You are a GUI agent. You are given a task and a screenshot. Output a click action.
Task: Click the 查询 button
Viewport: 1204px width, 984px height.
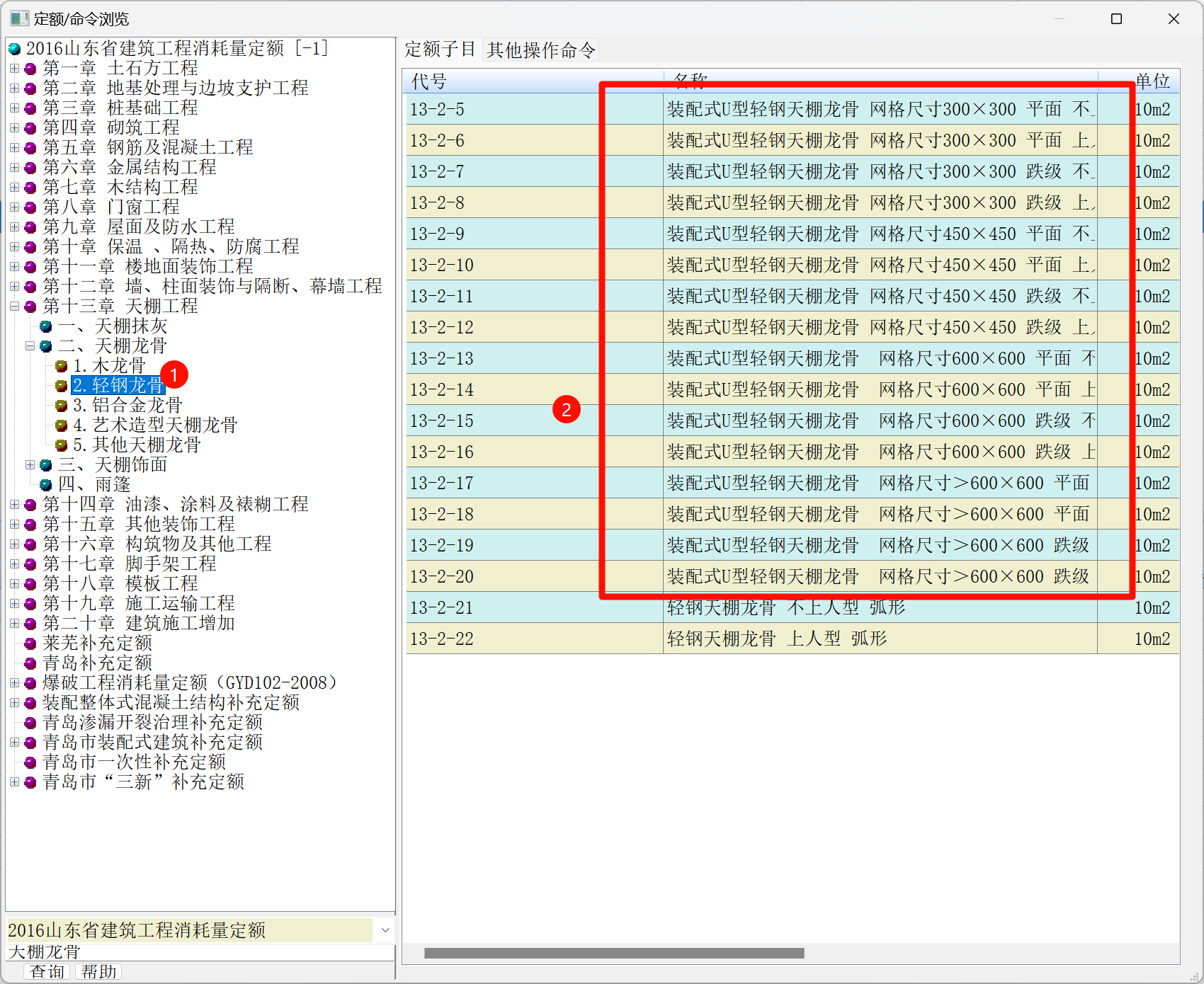(x=47, y=971)
